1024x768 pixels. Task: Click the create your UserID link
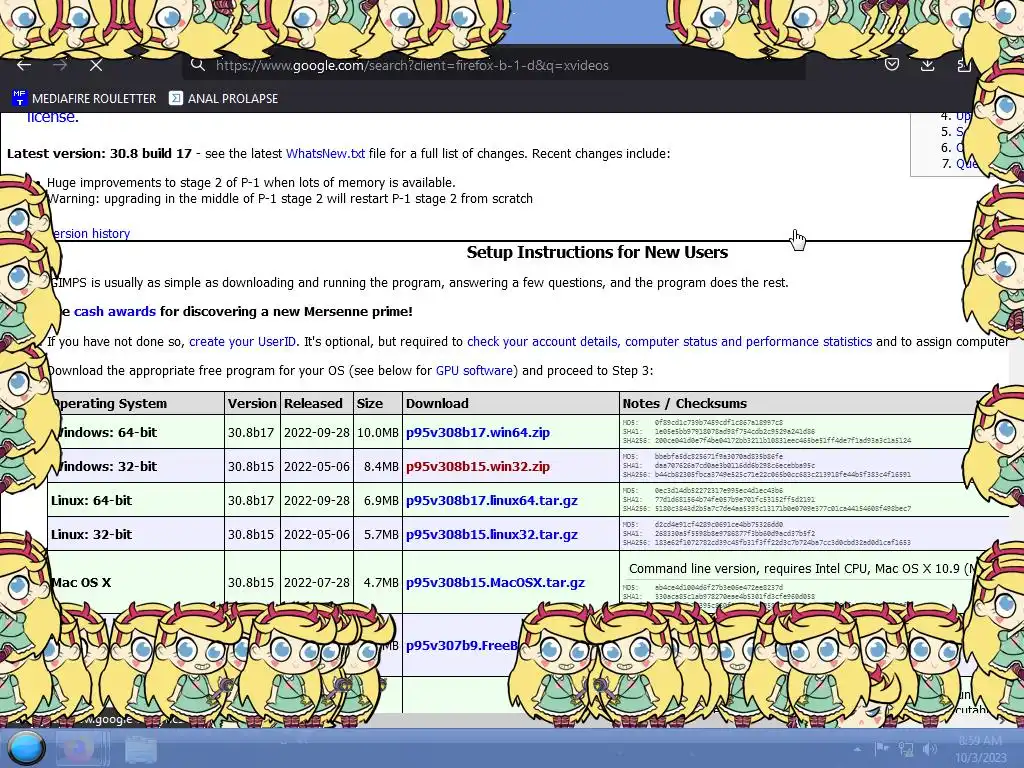point(242,342)
